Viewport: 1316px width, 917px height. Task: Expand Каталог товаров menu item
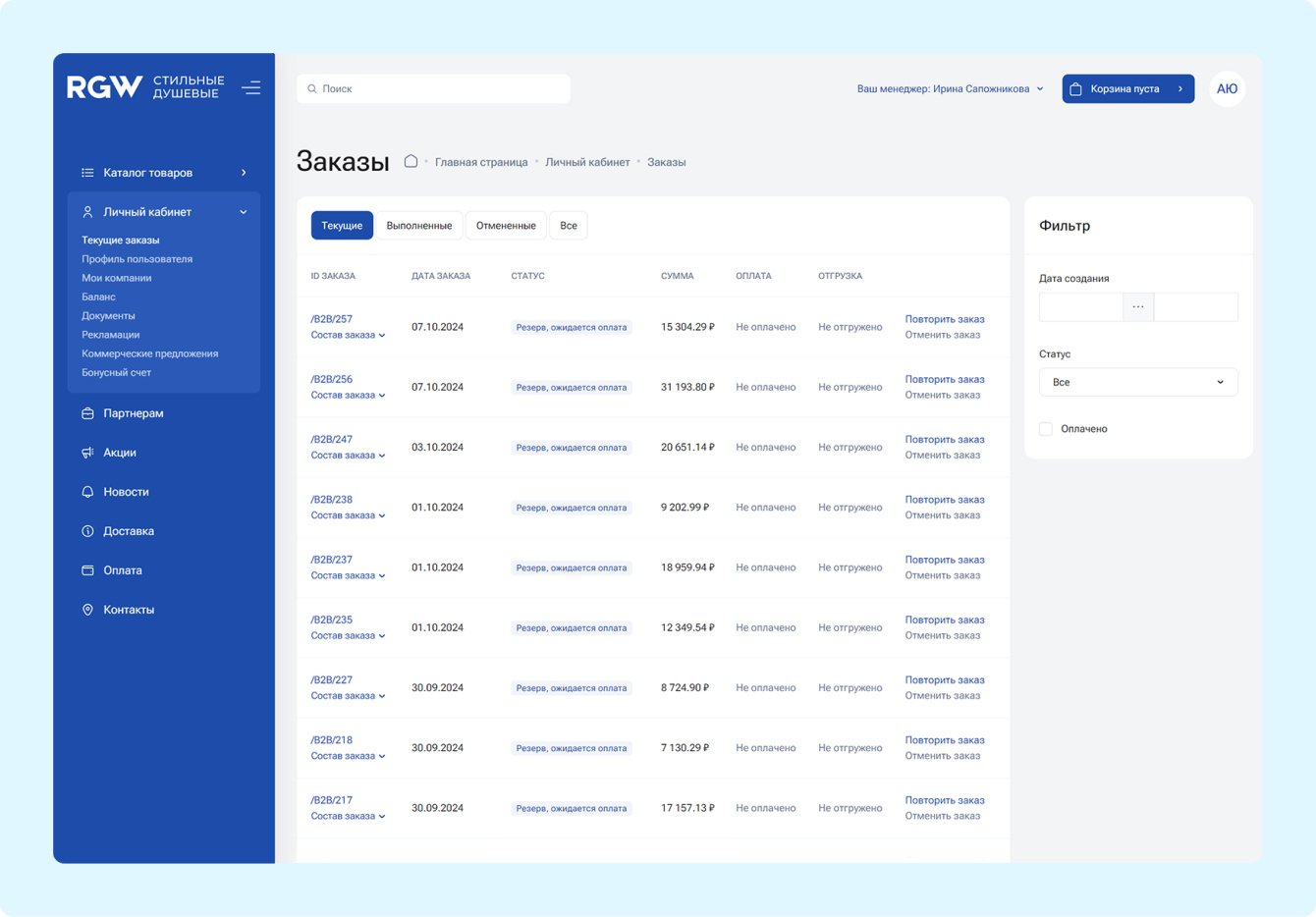pos(164,173)
